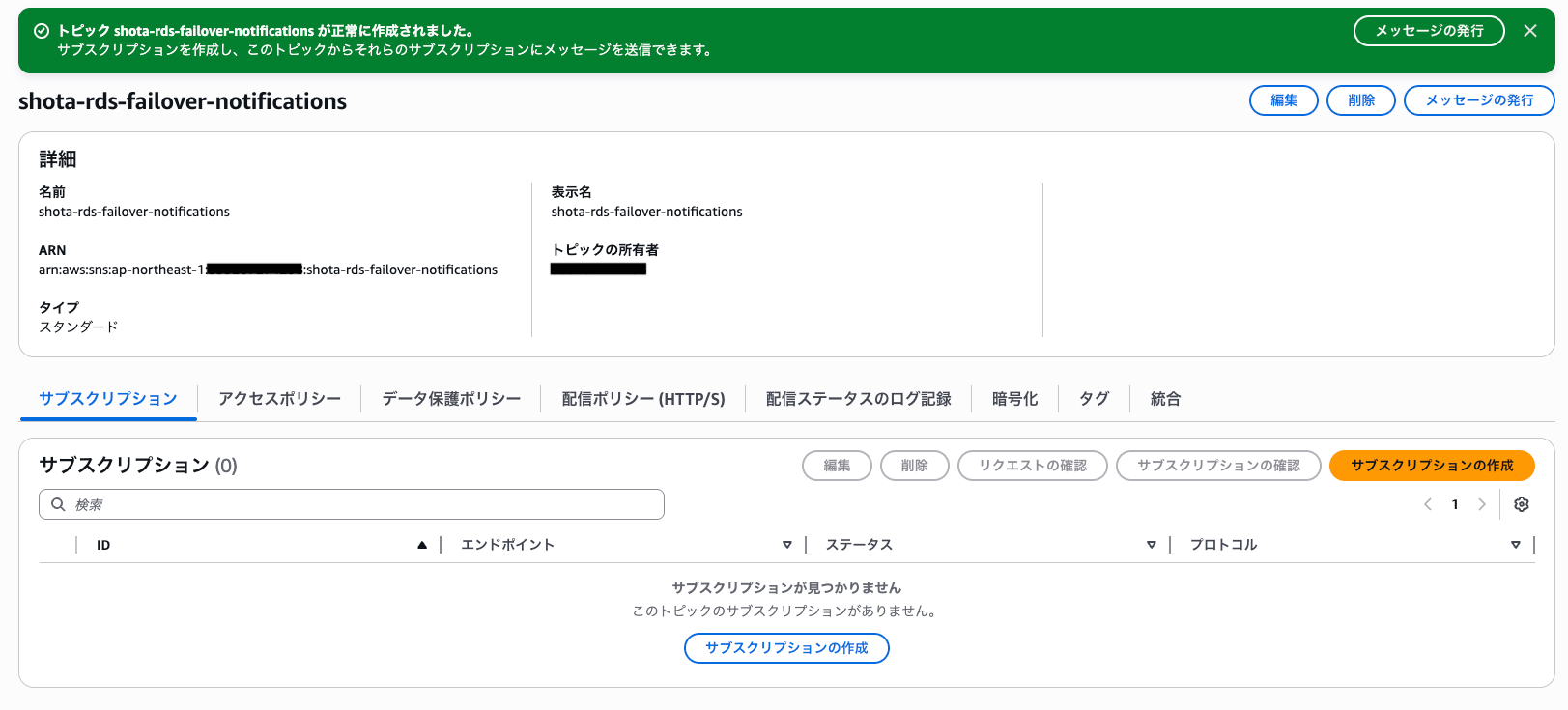Click the 表示名 value text

(647, 212)
